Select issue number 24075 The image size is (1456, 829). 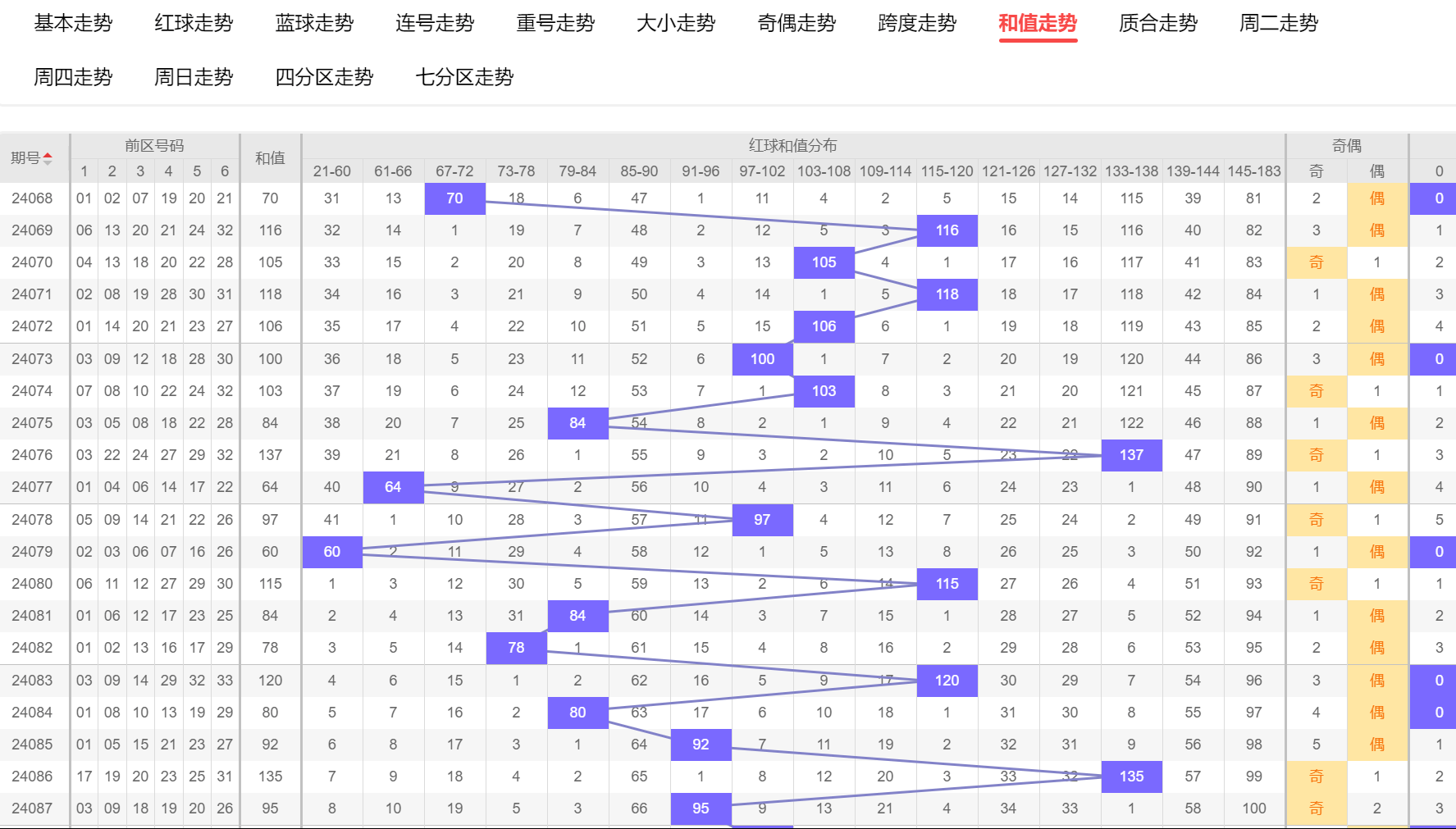click(x=32, y=423)
